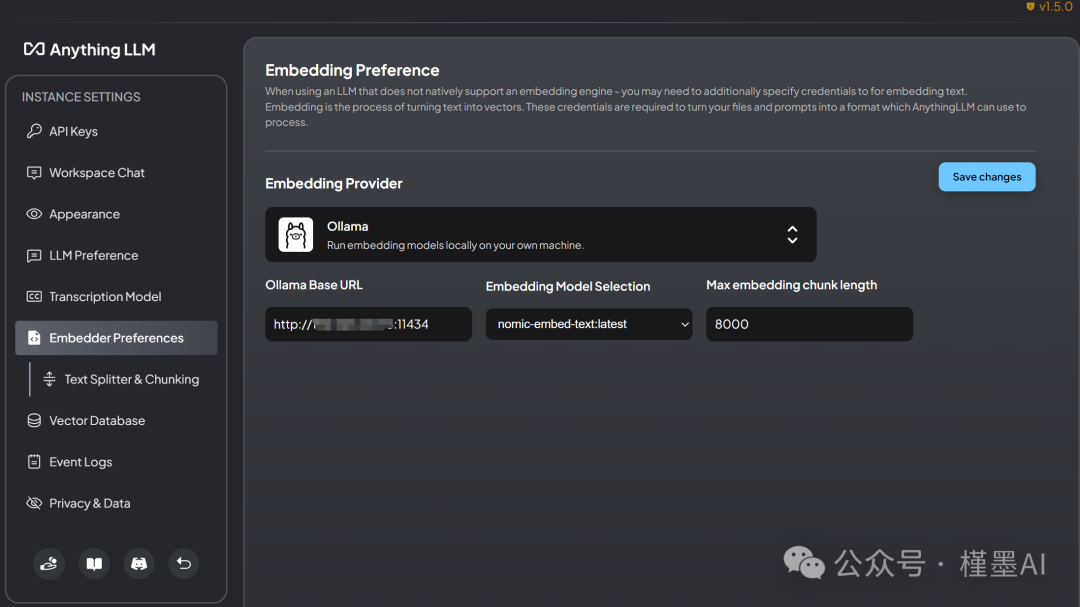
Task: Open Privacy & Data settings
Action: pyautogui.click(x=116, y=503)
